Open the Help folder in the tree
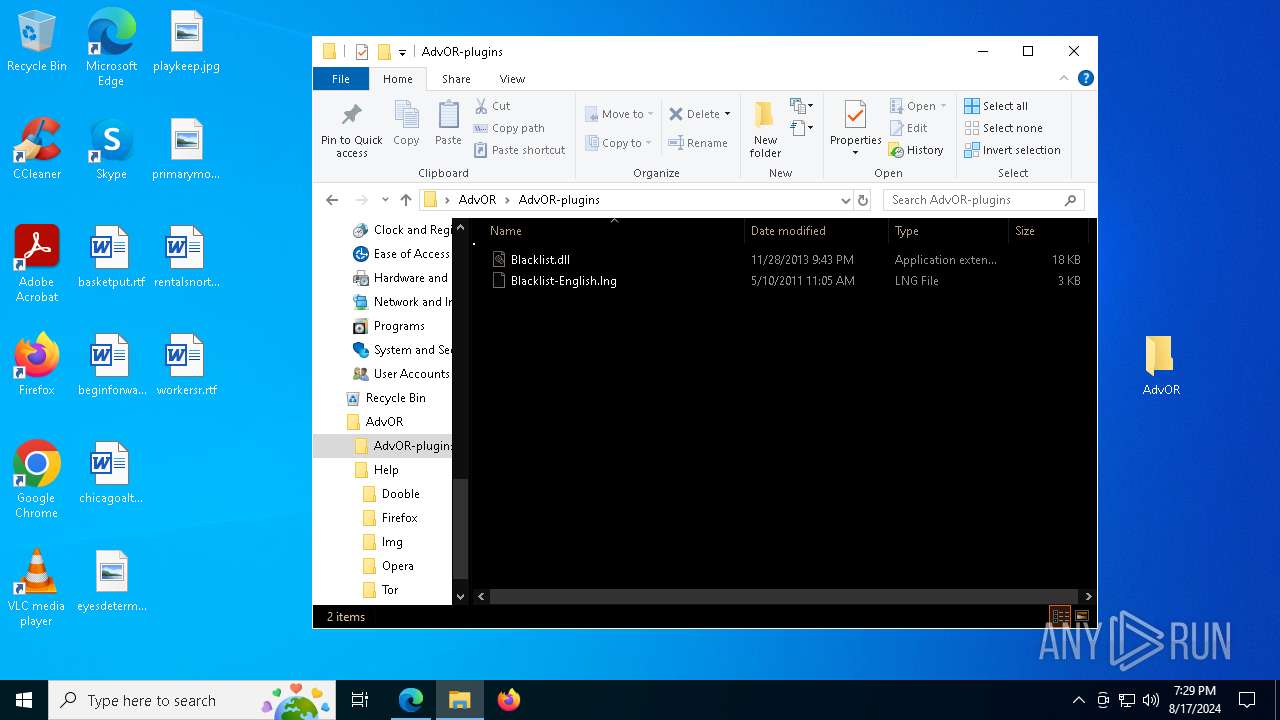The height and width of the screenshot is (720, 1280). pyautogui.click(x=377, y=470)
